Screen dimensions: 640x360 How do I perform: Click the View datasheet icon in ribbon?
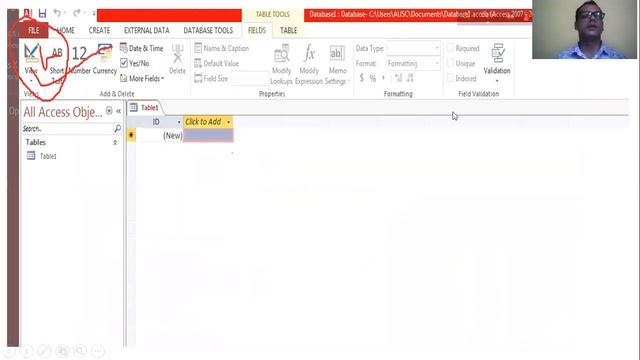click(x=31, y=53)
